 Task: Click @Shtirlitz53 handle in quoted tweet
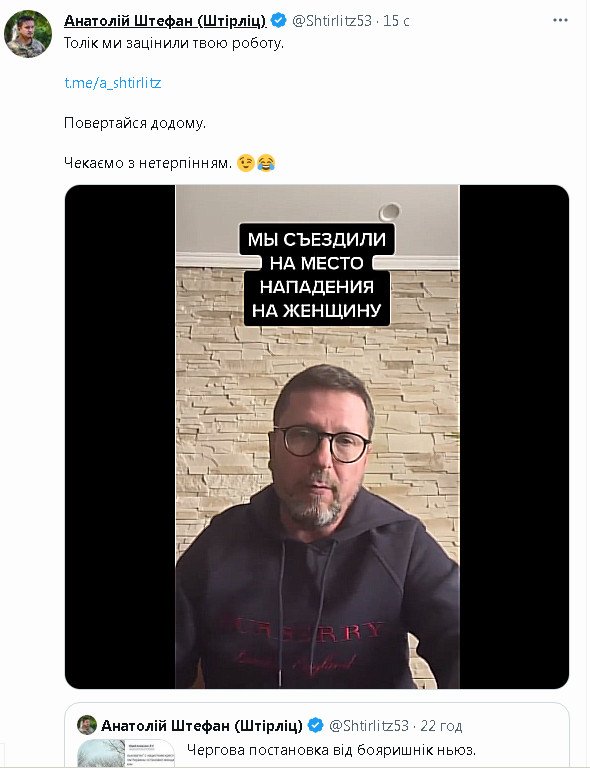368,725
